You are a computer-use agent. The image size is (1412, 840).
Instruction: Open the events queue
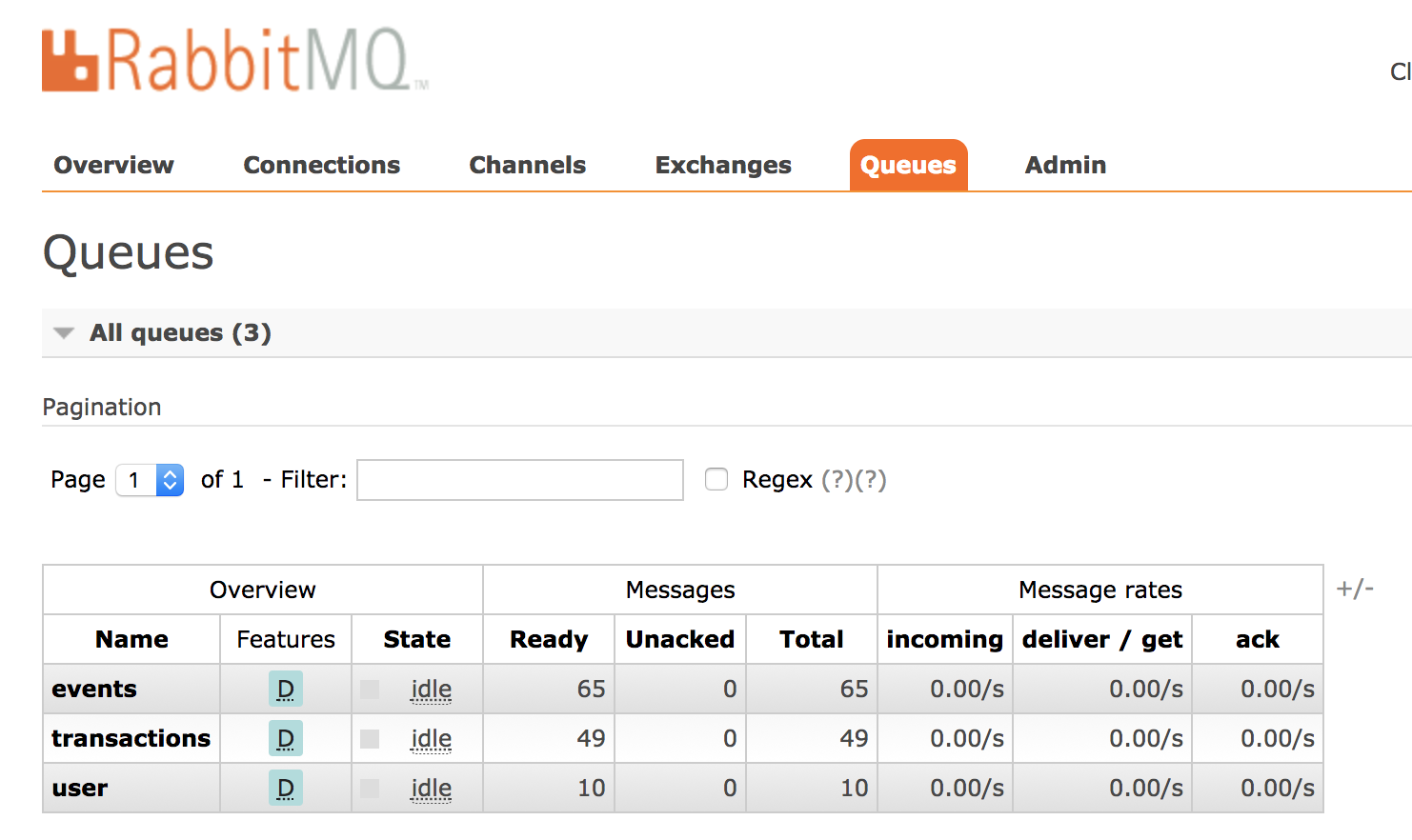tap(94, 689)
